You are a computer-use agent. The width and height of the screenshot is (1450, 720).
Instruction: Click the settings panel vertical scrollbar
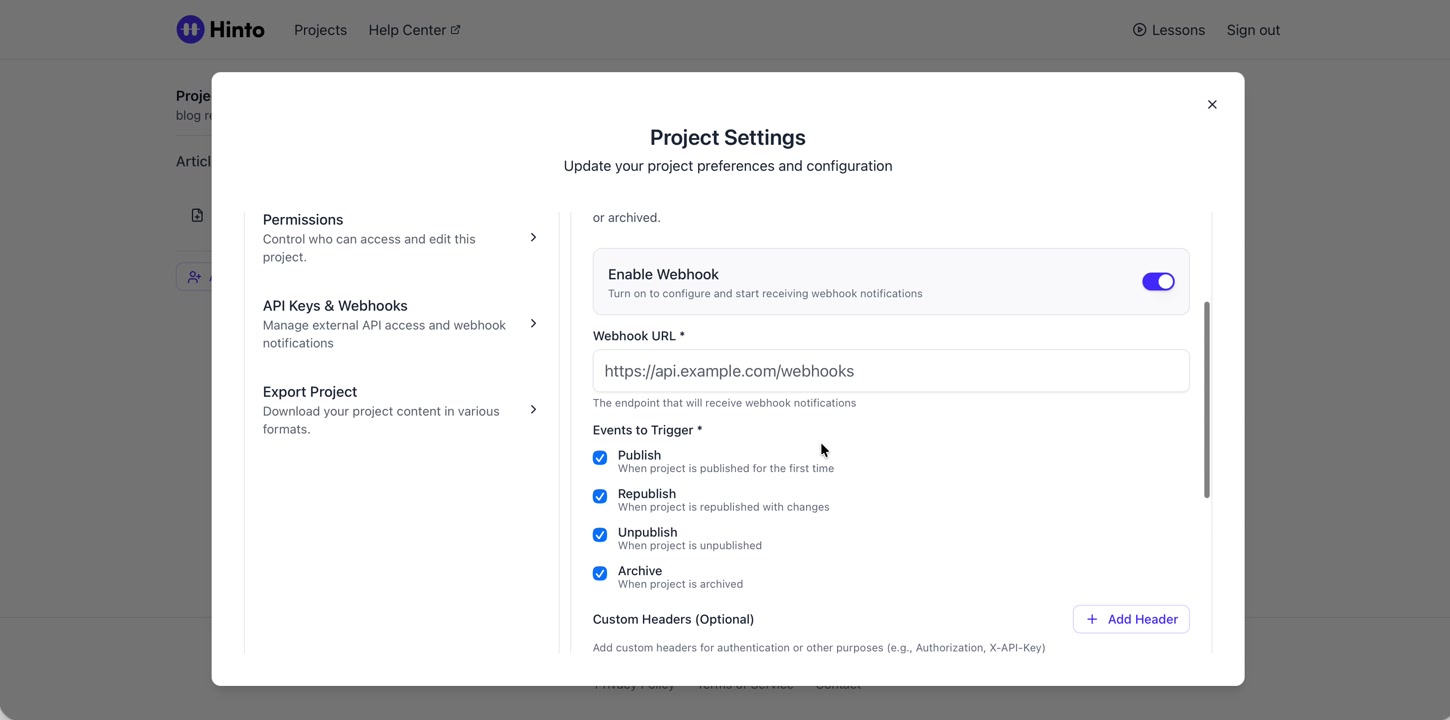pos(1207,400)
